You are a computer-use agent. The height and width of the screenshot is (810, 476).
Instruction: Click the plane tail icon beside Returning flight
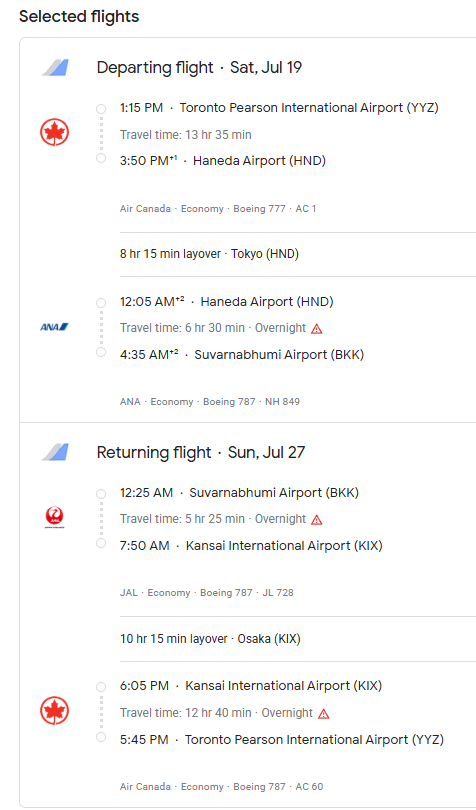pos(55,452)
